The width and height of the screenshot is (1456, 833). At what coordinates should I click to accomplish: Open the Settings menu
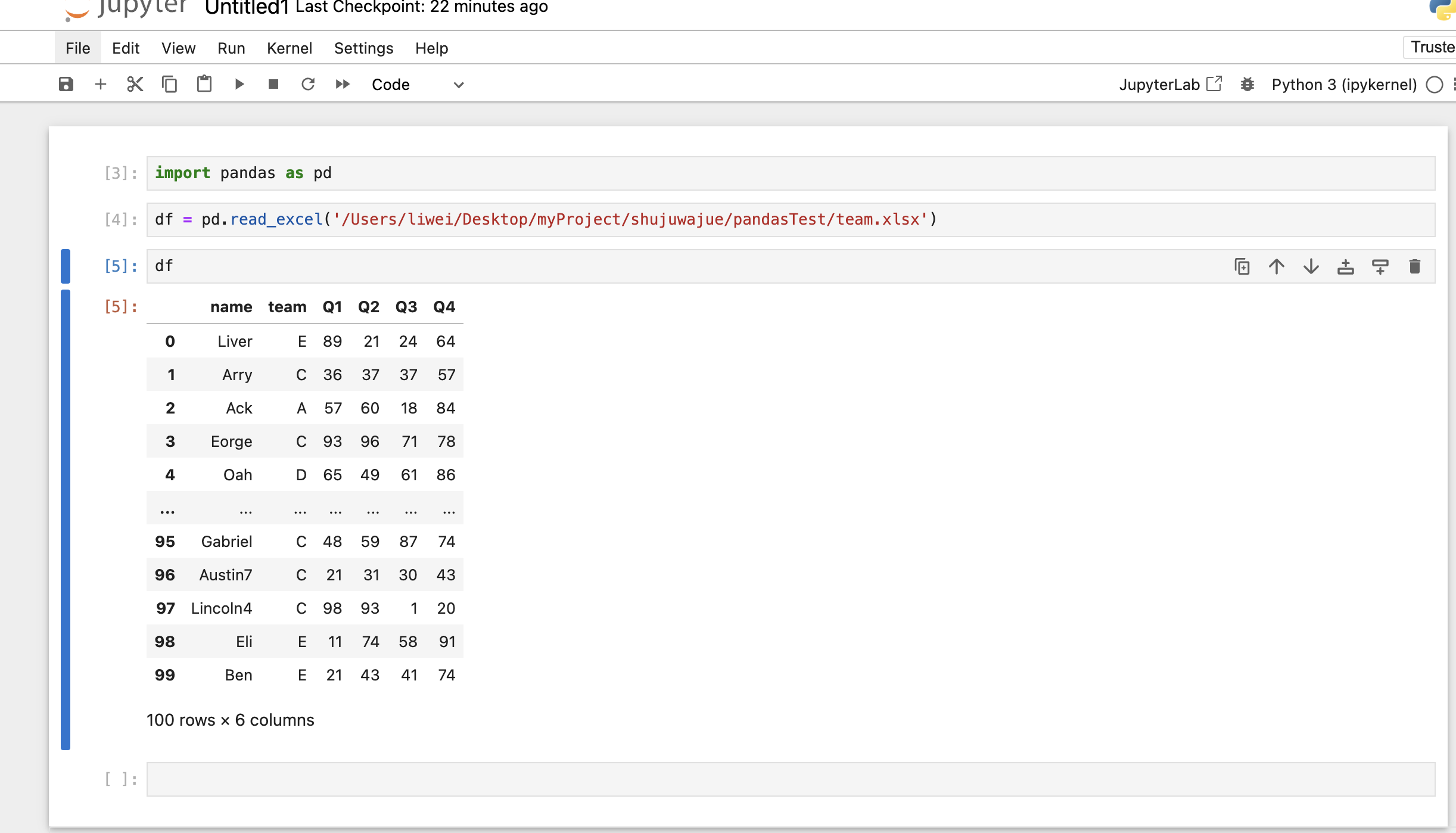point(363,48)
